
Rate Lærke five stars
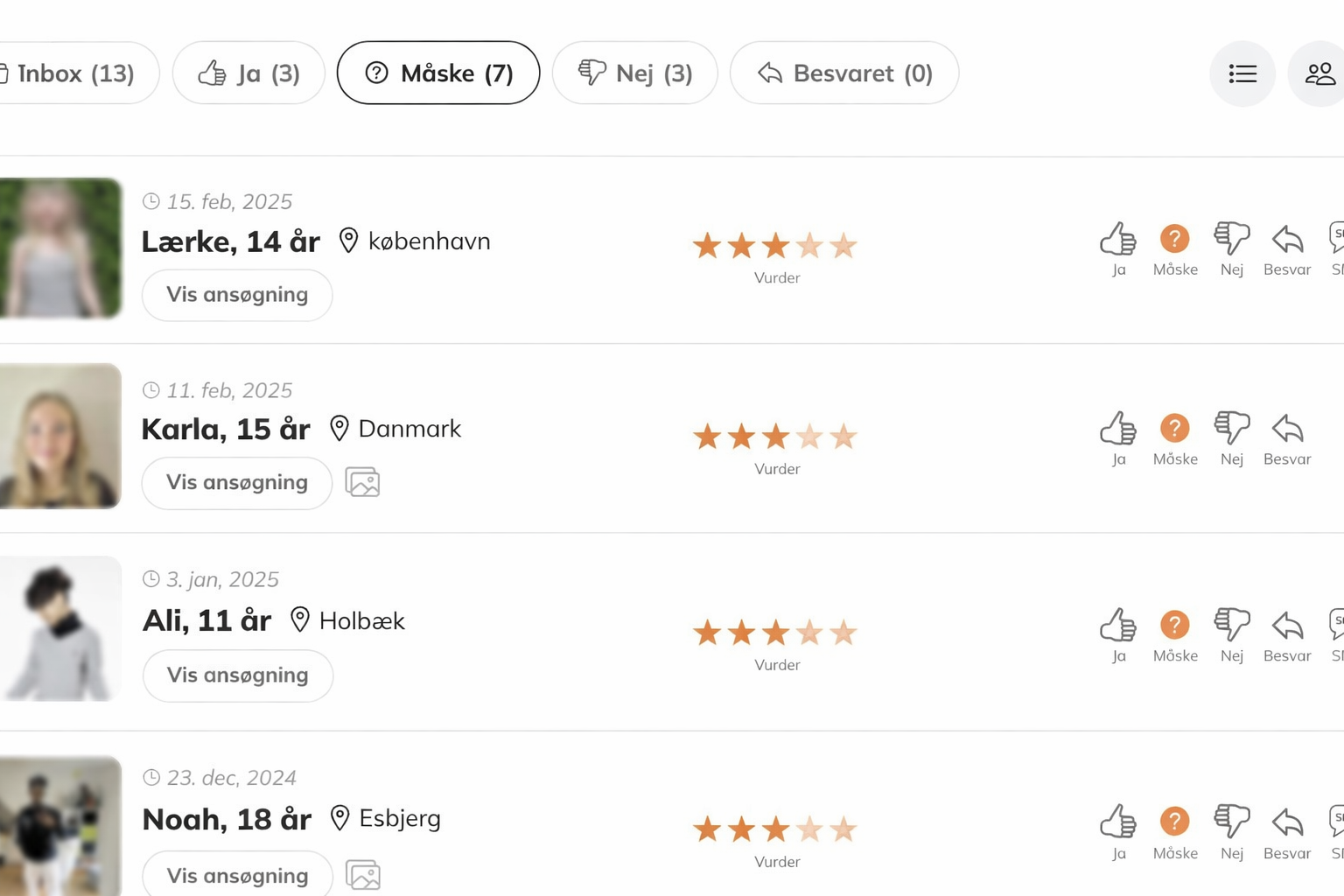coord(843,246)
